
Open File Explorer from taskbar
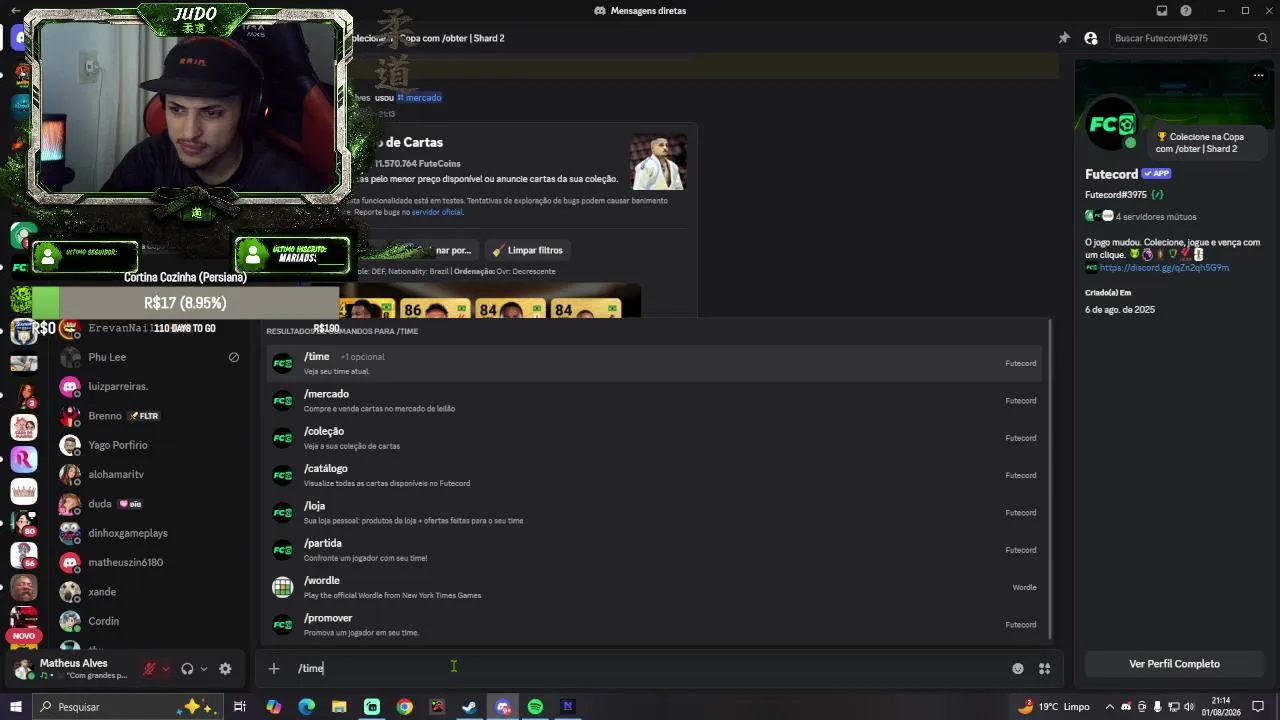339,707
